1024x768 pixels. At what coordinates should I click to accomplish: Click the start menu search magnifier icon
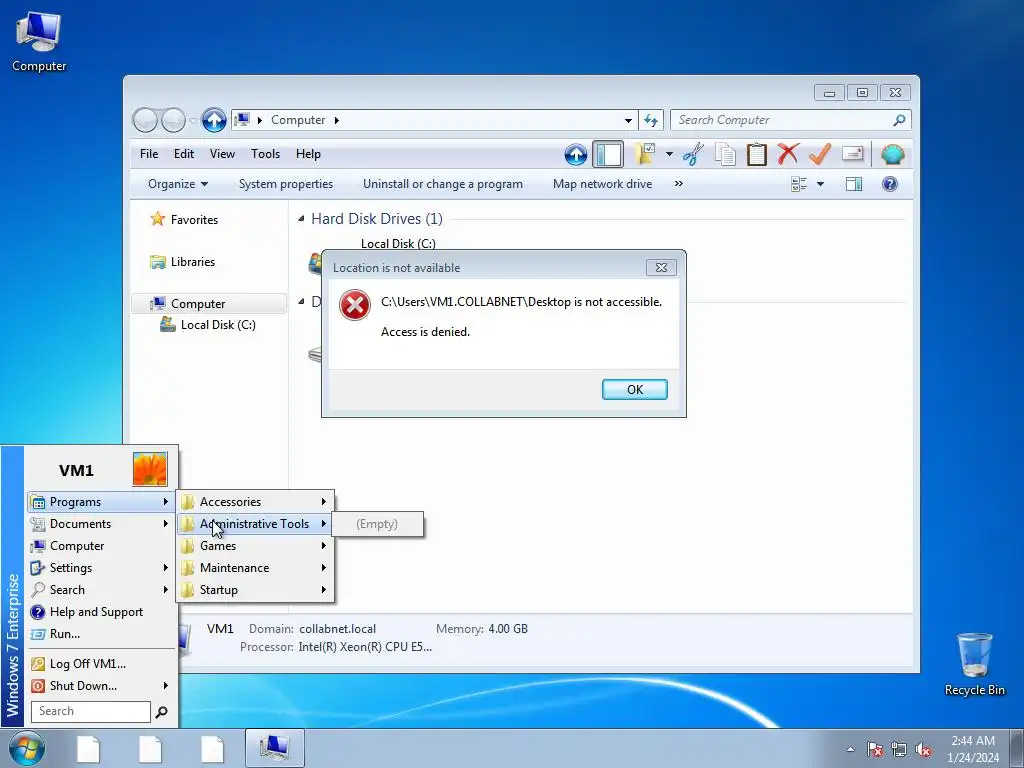[161, 712]
